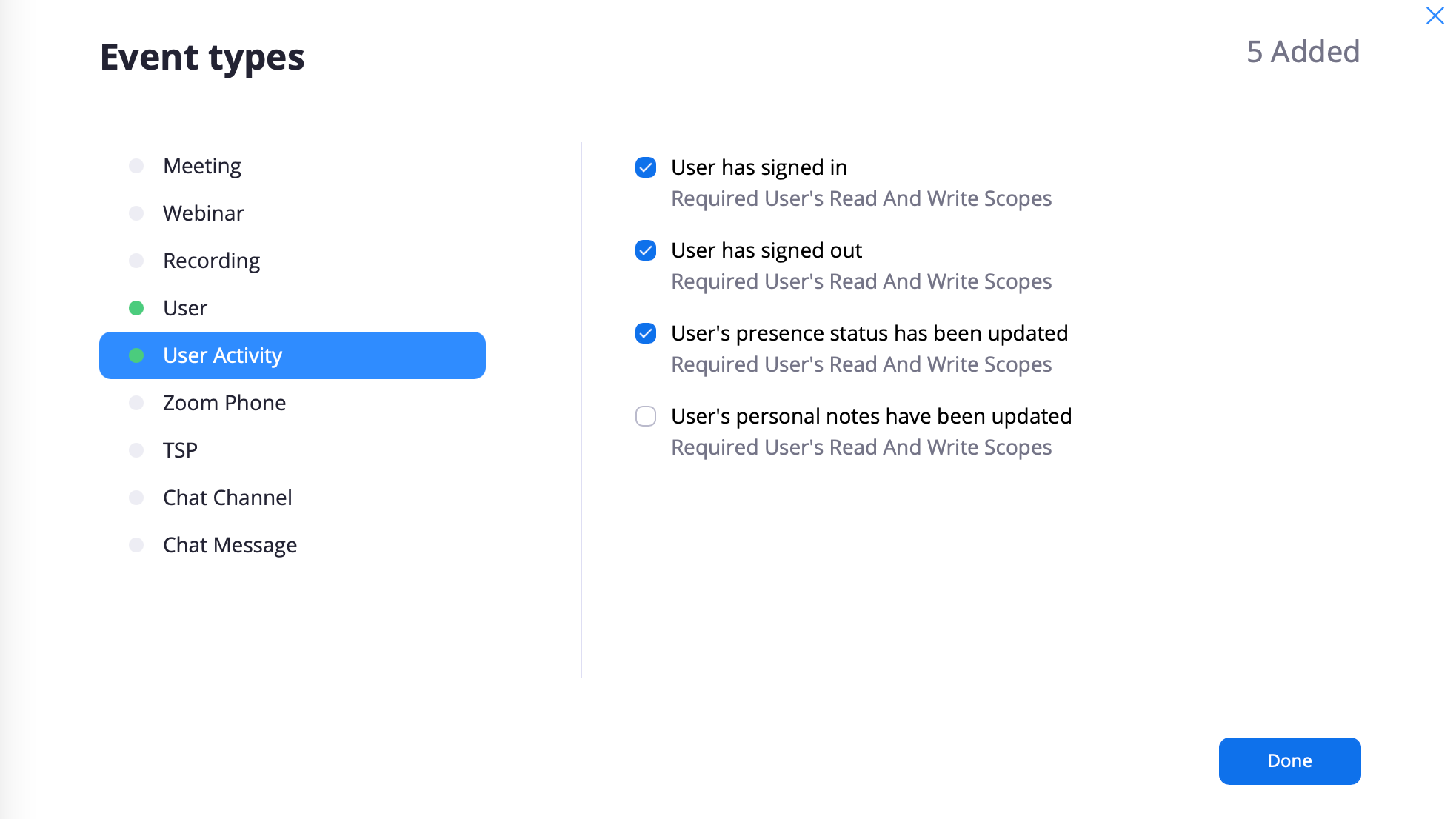Click the Done button

(1289, 760)
